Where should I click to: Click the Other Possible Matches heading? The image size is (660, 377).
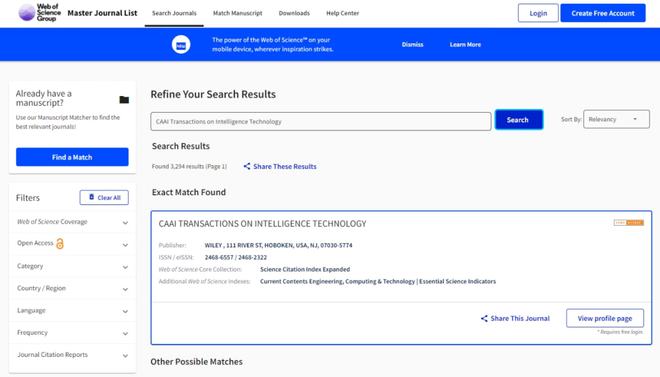coord(197,362)
